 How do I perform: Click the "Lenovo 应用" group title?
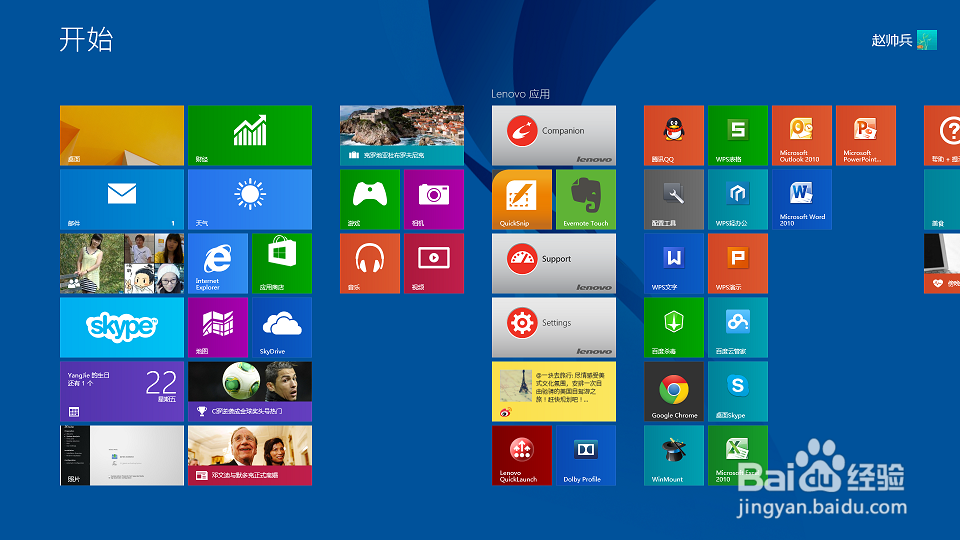click(520, 94)
